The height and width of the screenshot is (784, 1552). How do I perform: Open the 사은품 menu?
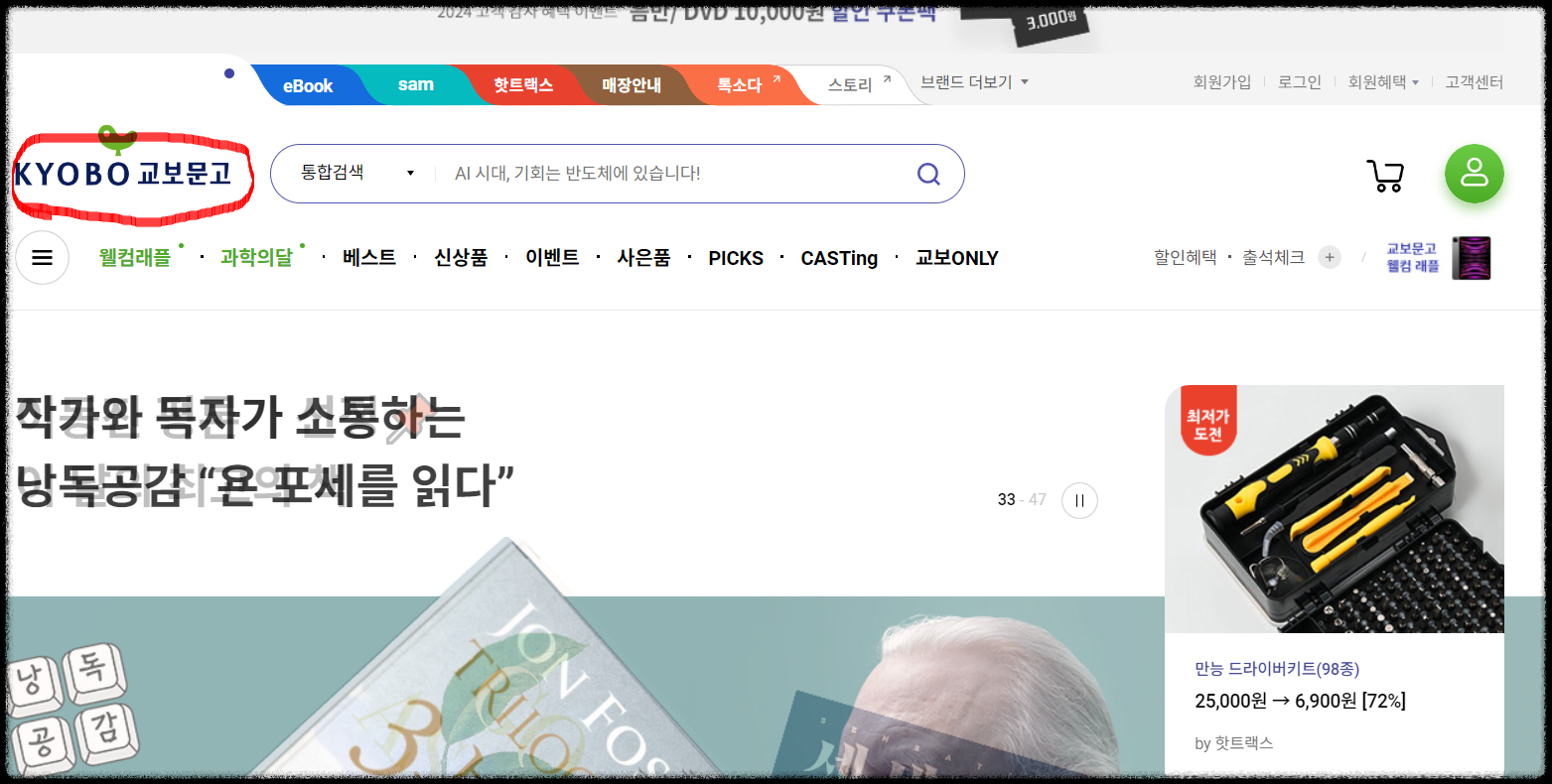click(x=643, y=258)
